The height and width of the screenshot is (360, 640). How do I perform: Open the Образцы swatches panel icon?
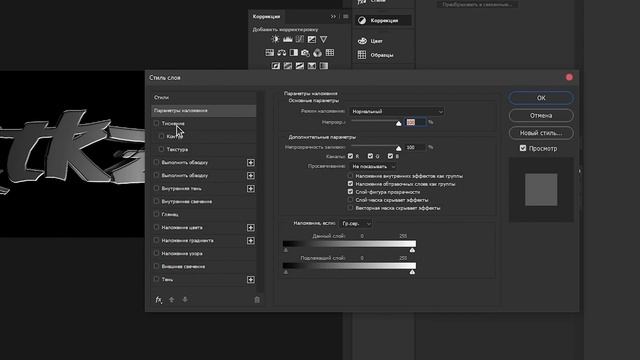[x=362, y=55]
